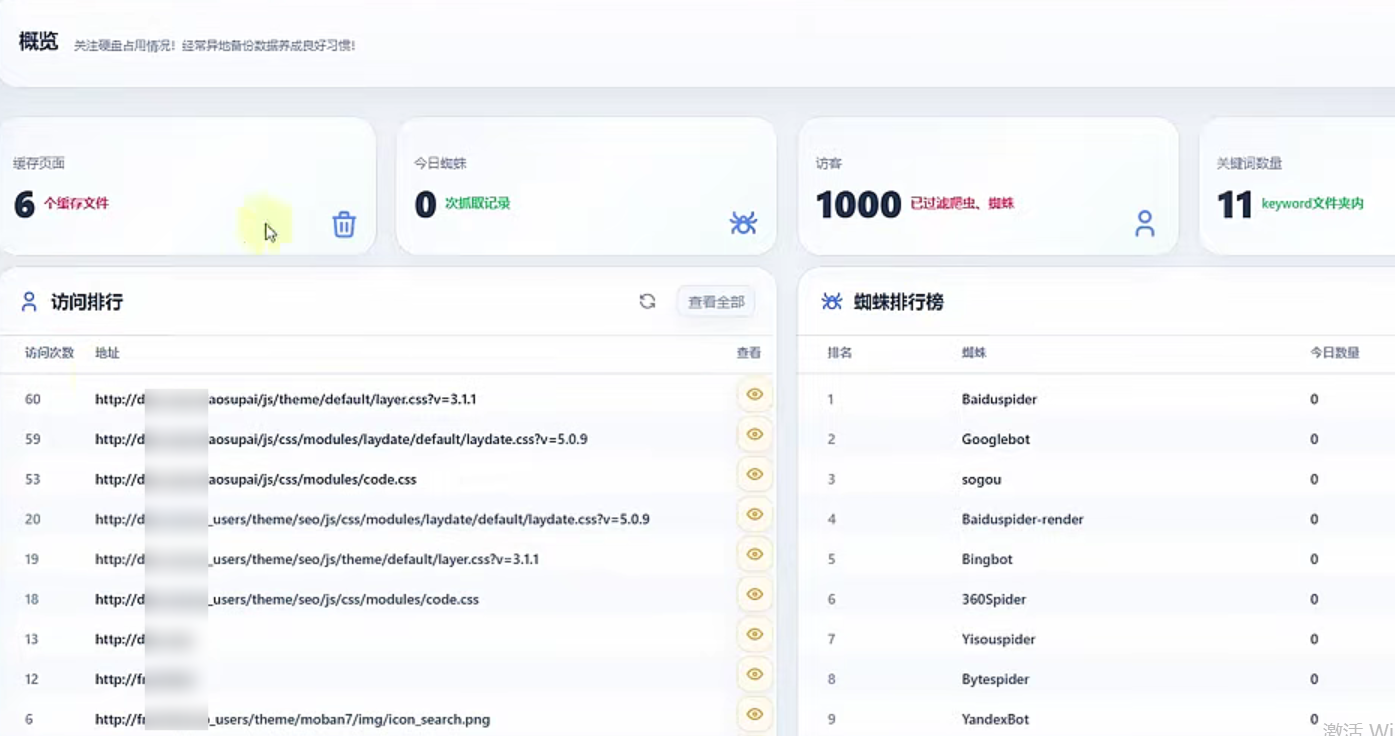Screen dimensions: 1395x736
Task: Open the aosupai/js/css/modules/code.css address
Action: [256, 479]
